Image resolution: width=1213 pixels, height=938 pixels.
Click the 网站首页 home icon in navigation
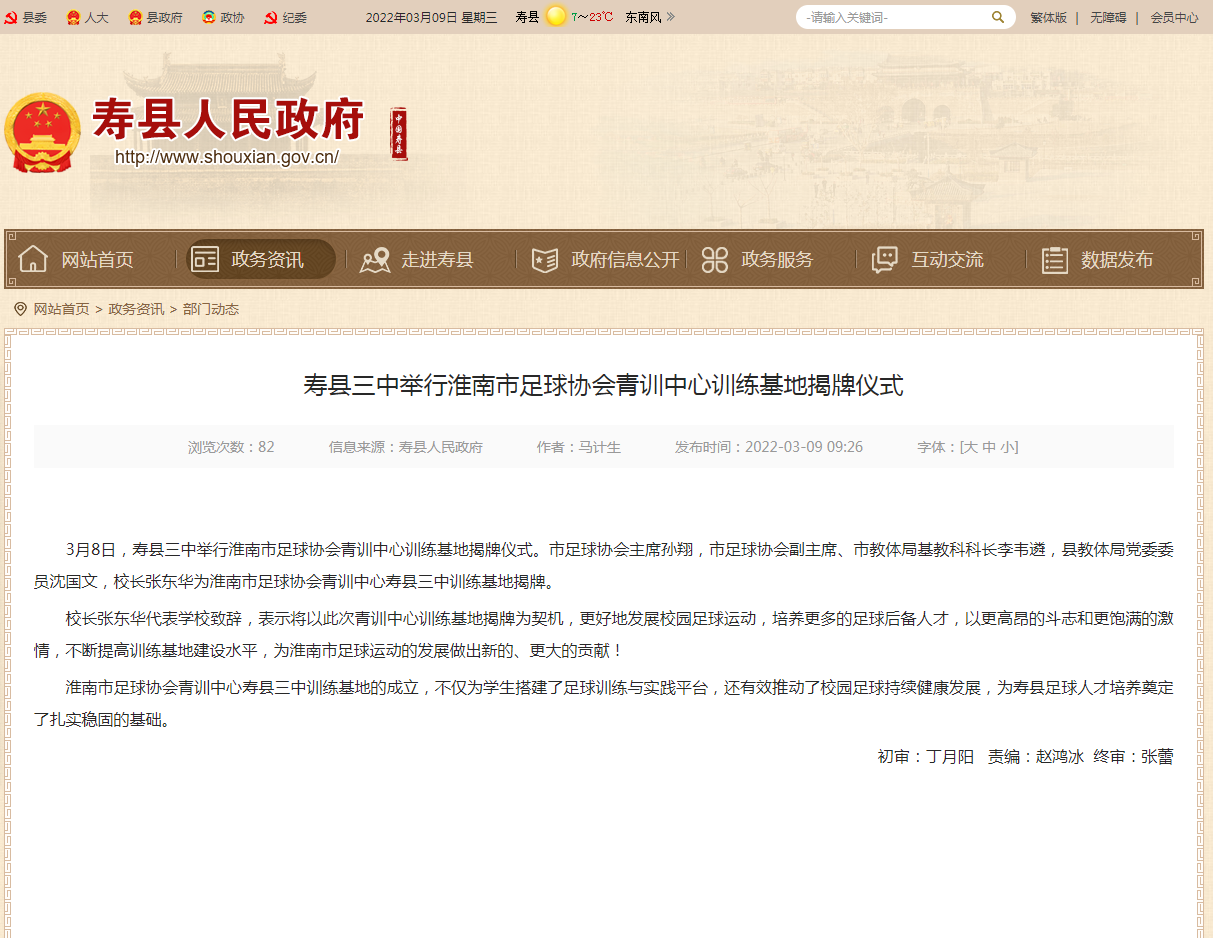coord(32,258)
